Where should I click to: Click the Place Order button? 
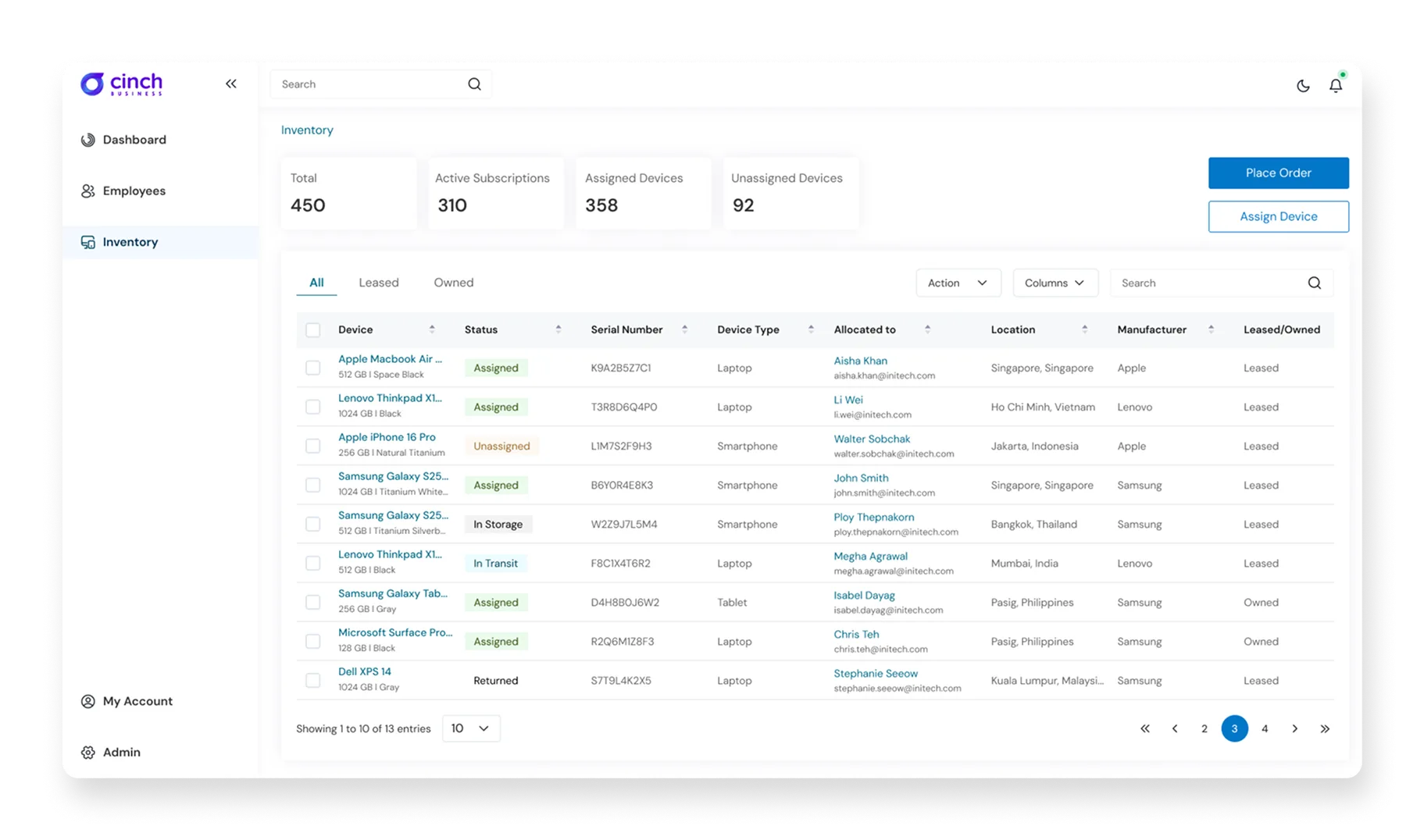1278,173
